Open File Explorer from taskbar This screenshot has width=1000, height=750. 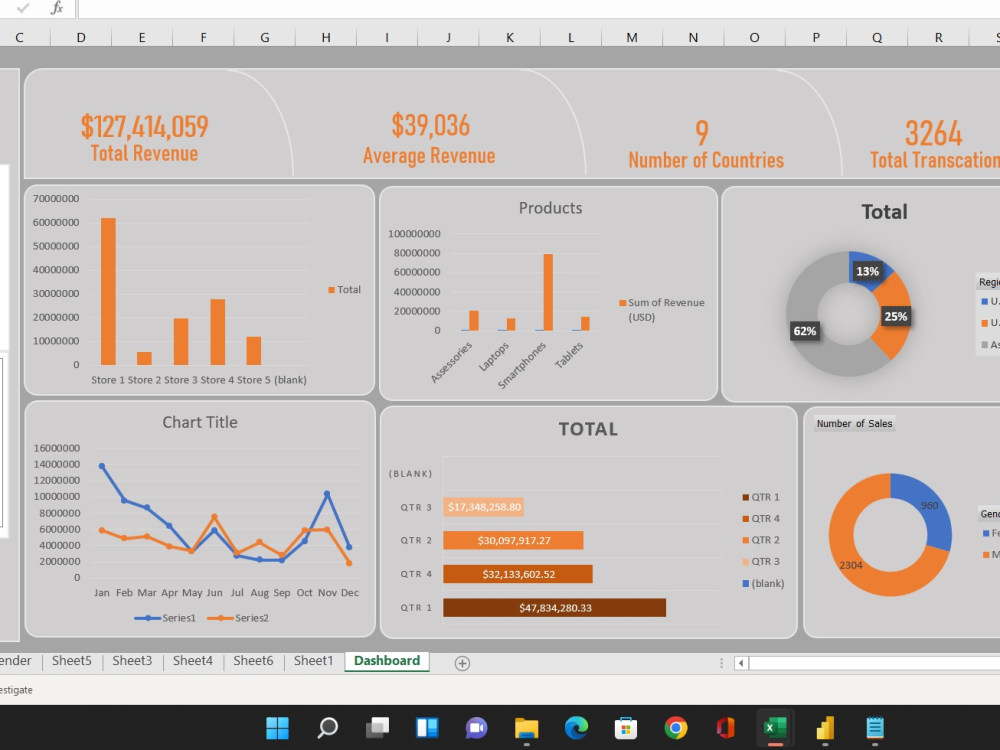527,727
